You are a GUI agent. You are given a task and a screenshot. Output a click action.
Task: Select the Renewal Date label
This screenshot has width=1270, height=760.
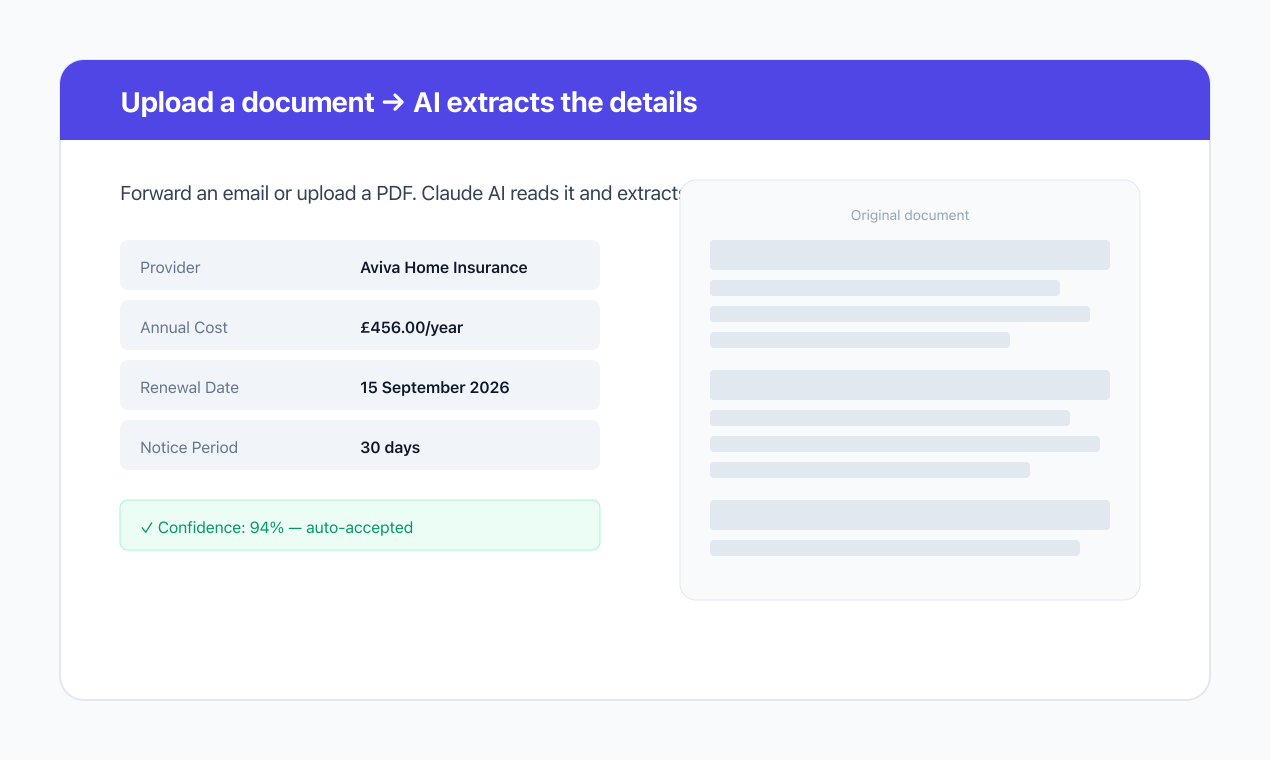(x=189, y=387)
